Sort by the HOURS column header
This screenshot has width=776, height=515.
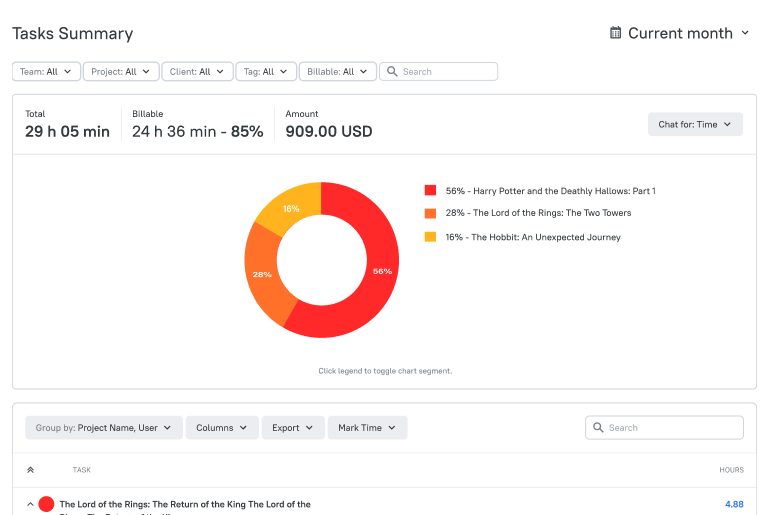731,470
